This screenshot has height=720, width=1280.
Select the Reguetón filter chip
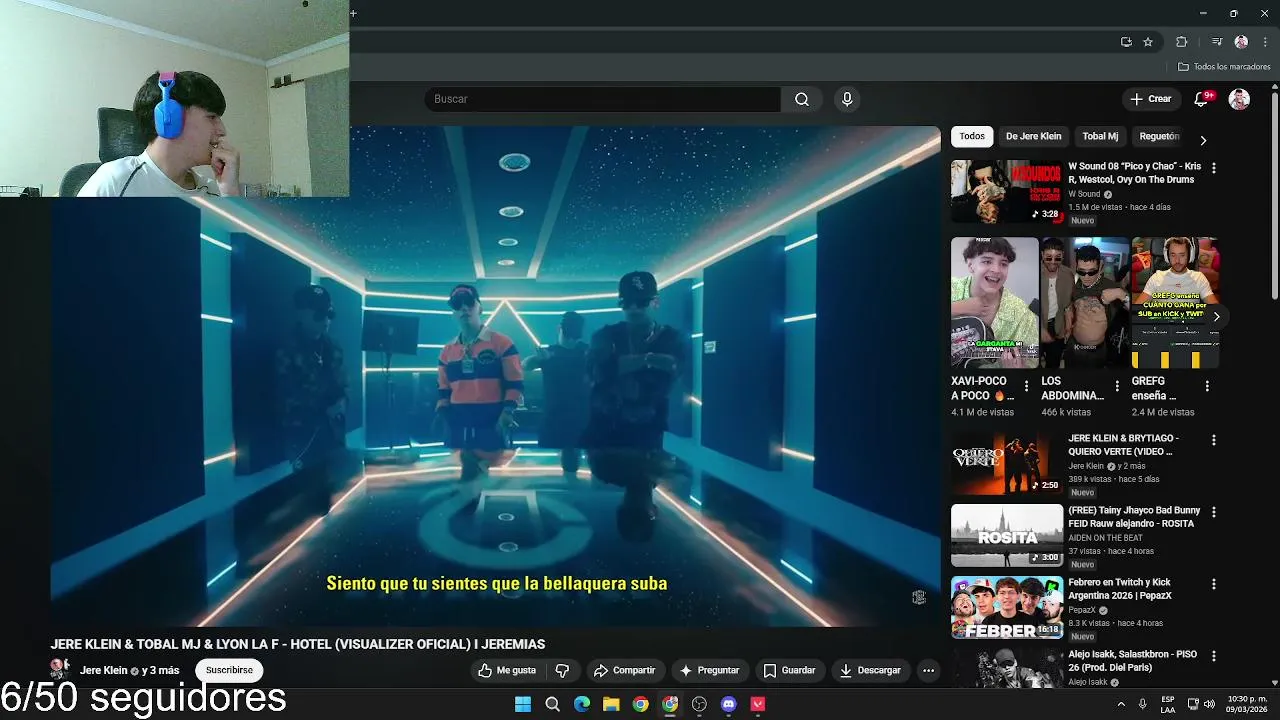(1159, 136)
